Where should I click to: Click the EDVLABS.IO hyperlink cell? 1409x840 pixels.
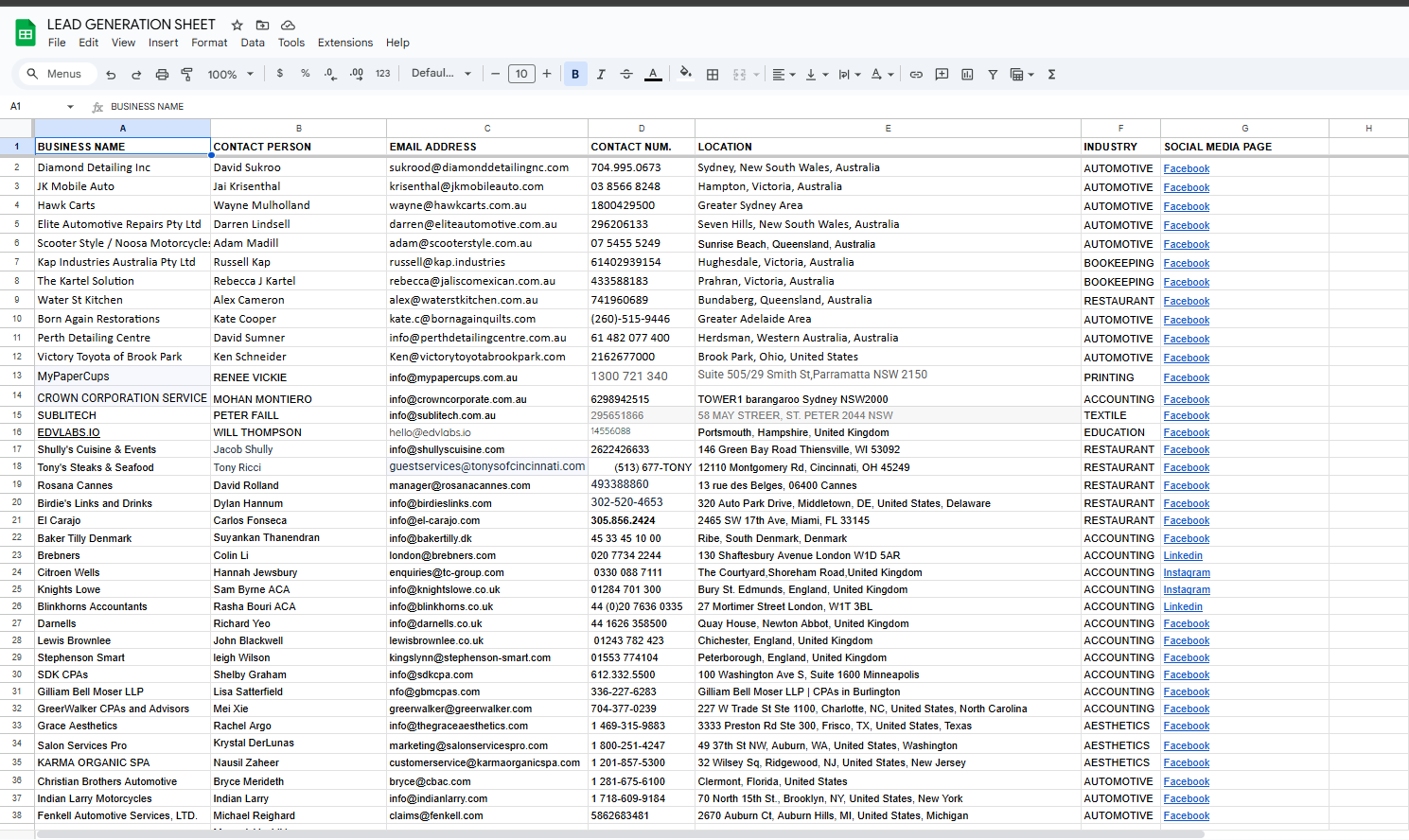tap(68, 432)
